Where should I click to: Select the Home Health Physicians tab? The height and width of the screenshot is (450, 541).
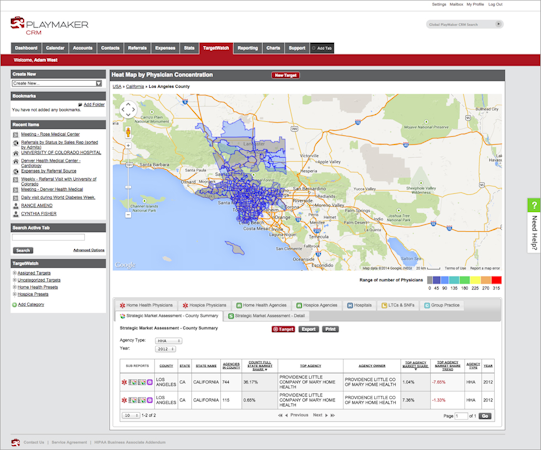pyautogui.click(x=146, y=305)
